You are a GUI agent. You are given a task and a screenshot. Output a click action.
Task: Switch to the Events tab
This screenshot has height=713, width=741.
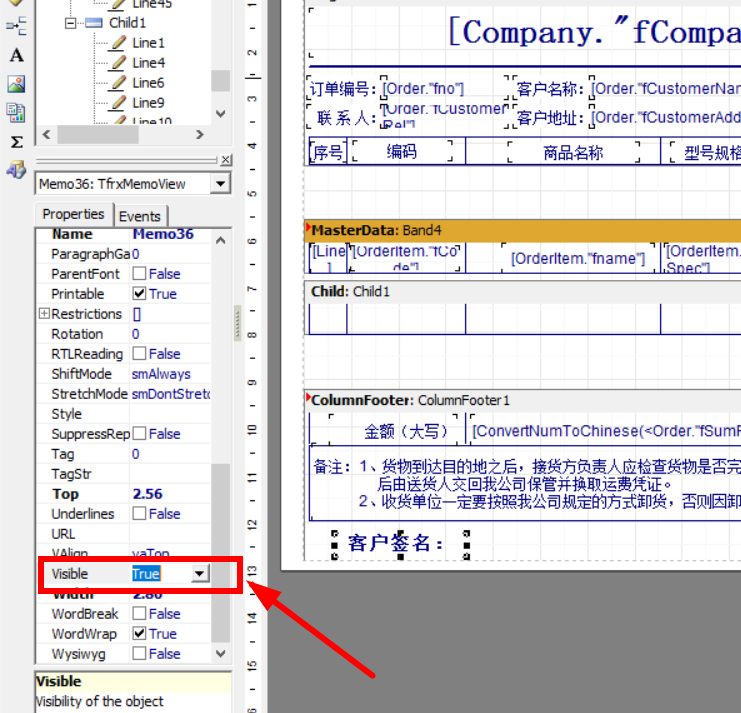click(x=140, y=216)
